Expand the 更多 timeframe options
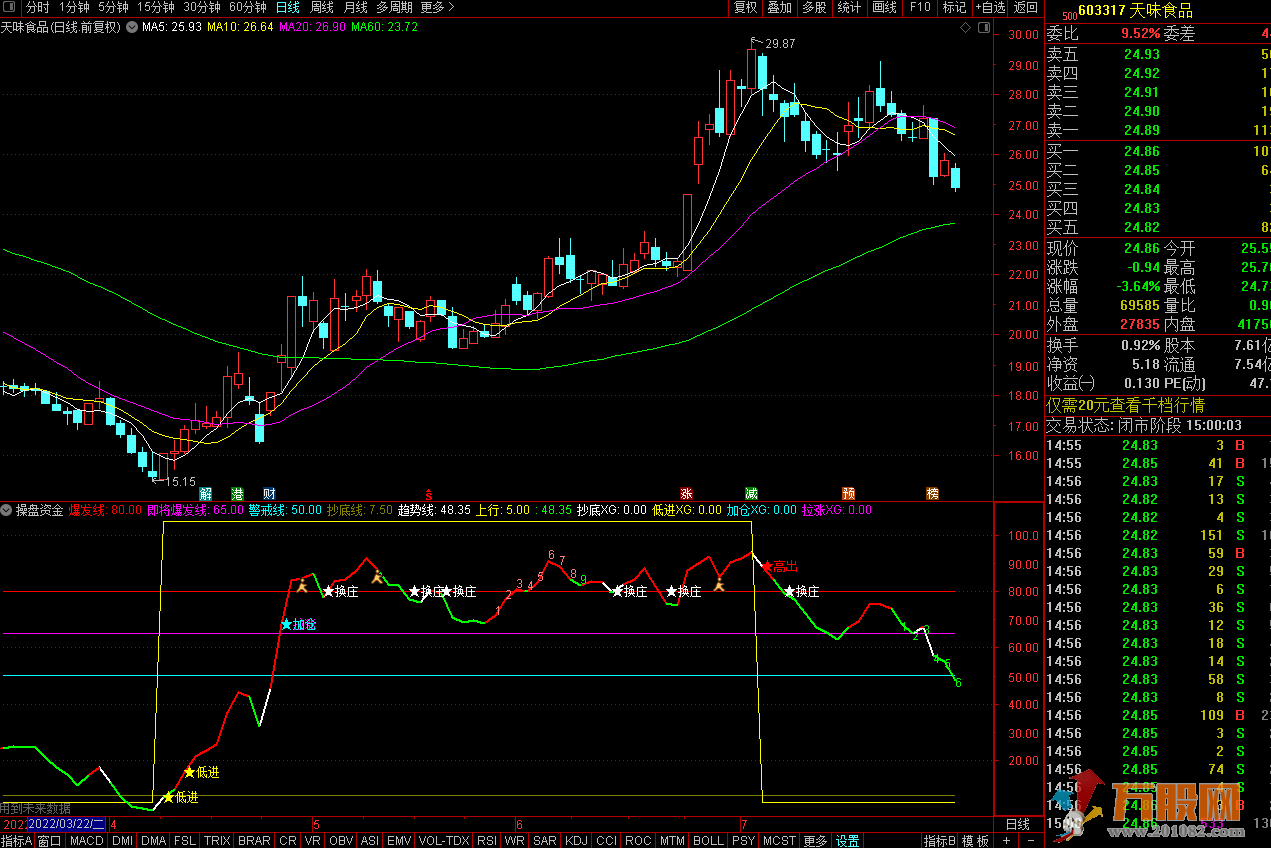This screenshot has height=848, width=1271. click(437, 8)
